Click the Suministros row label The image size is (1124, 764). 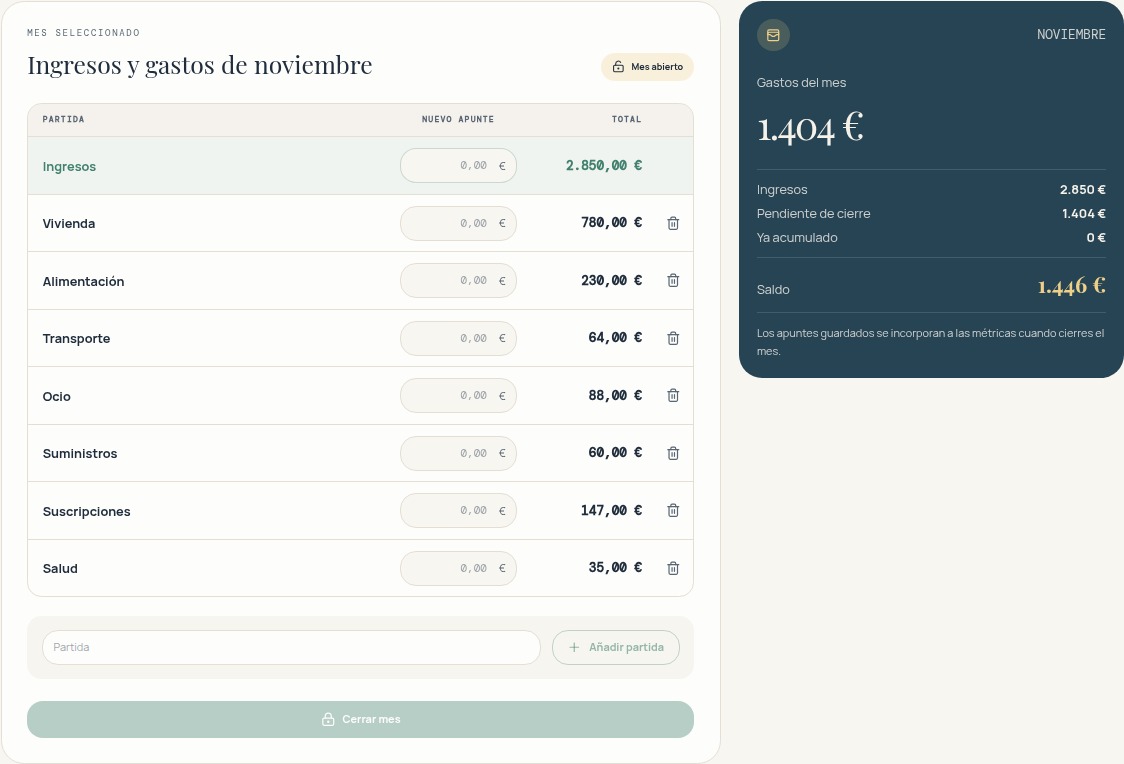[x=80, y=454]
